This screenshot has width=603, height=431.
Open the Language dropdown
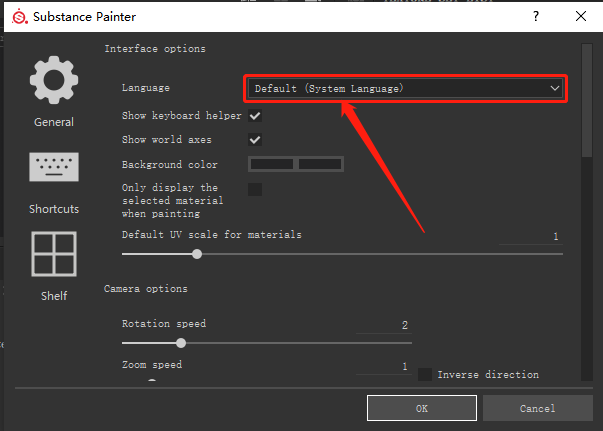coord(405,88)
